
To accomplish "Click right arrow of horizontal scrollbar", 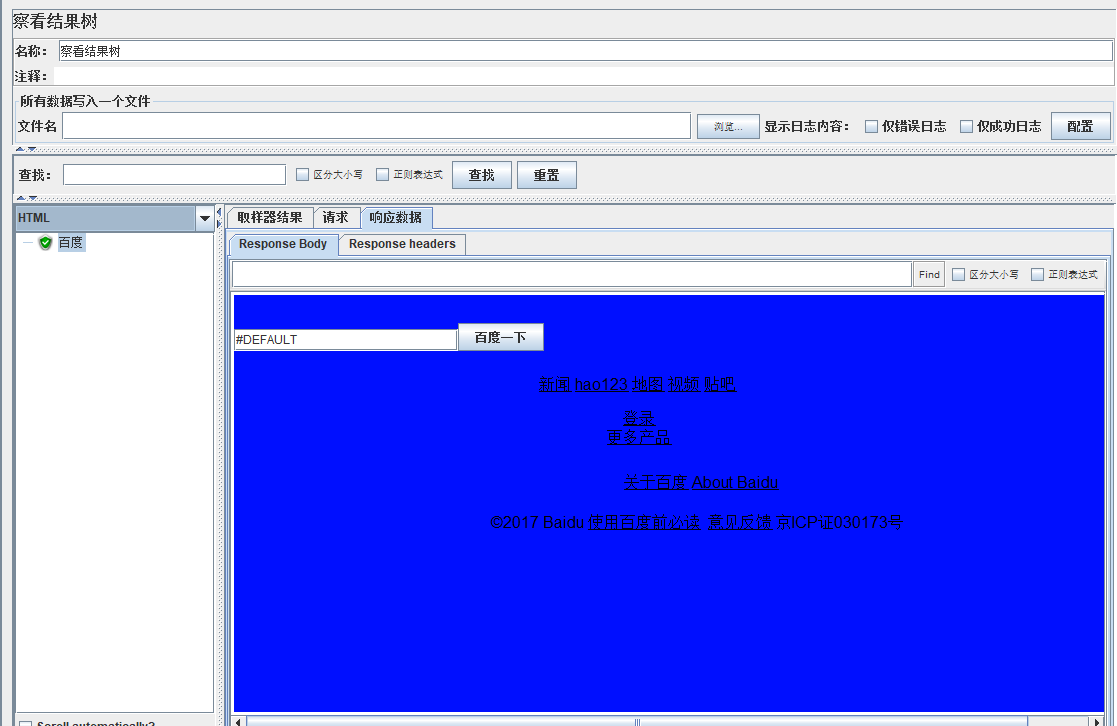I will point(1097,721).
